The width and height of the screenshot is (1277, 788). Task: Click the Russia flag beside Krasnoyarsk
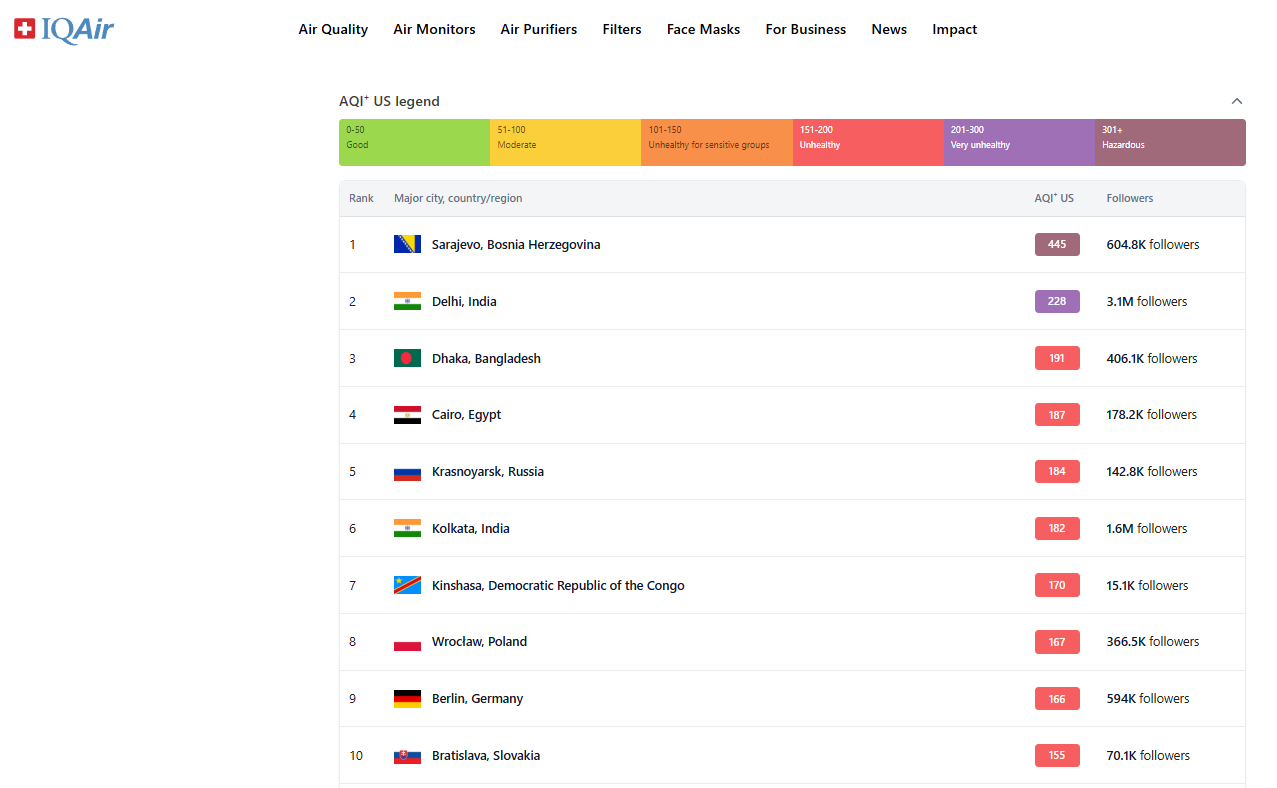(x=407, y=472)
